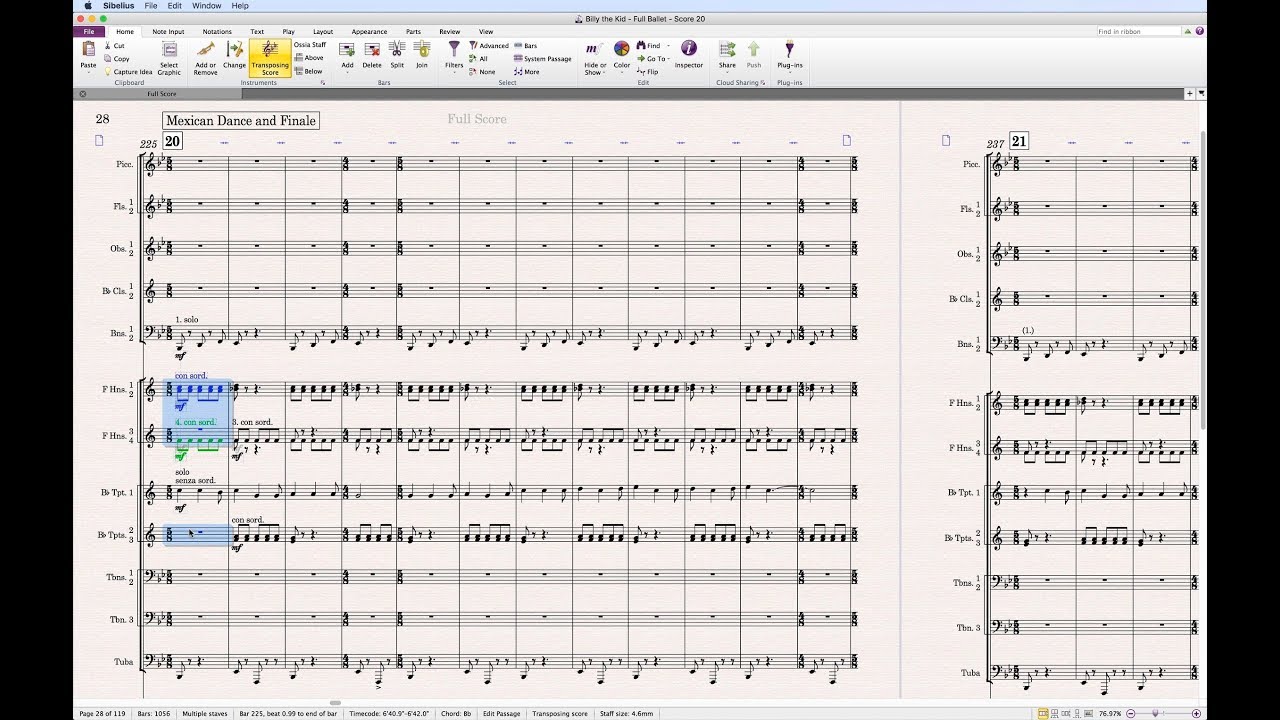Click zoom out minus button
1280x720 pixels.
pos(1130,713)
